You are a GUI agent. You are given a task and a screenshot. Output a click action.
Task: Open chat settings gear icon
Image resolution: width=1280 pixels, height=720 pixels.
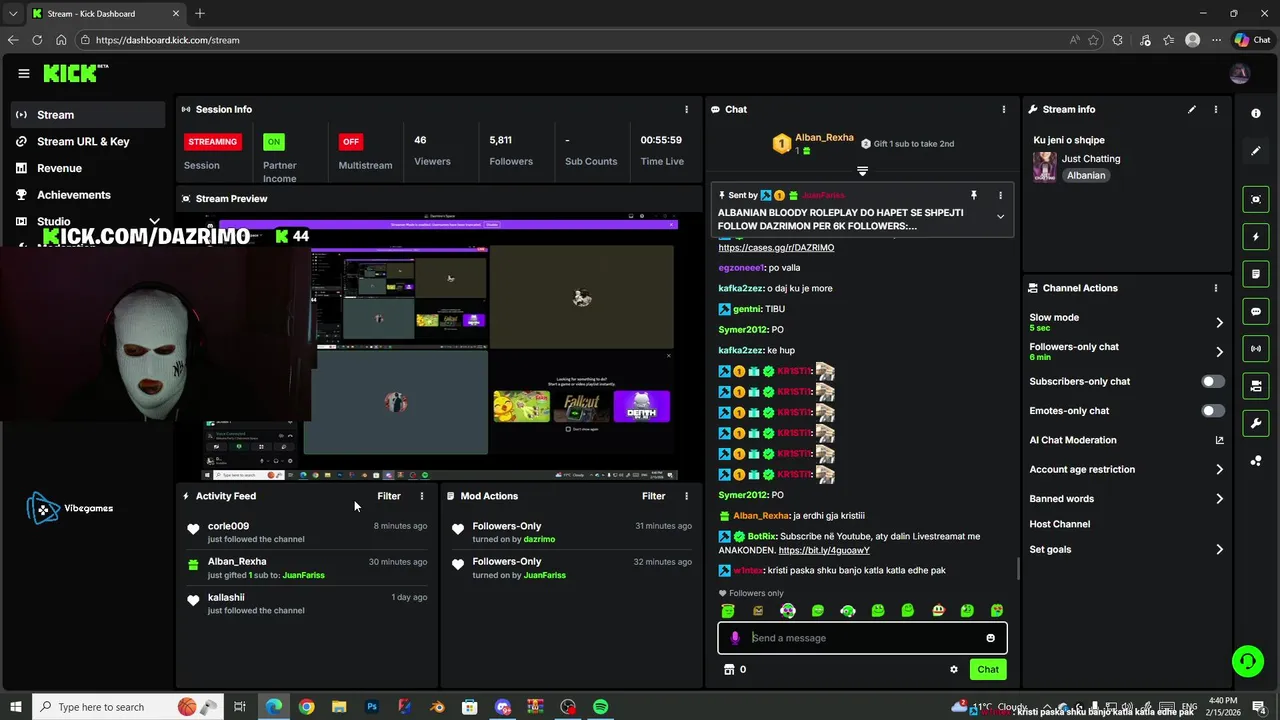pyautogui.click(x=953, y=670)
